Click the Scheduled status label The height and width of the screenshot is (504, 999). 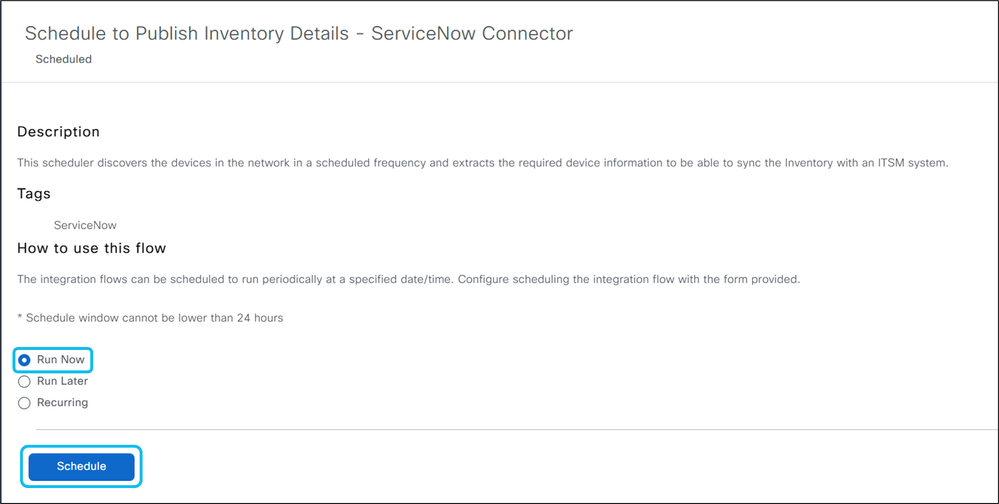coord(63,59)
